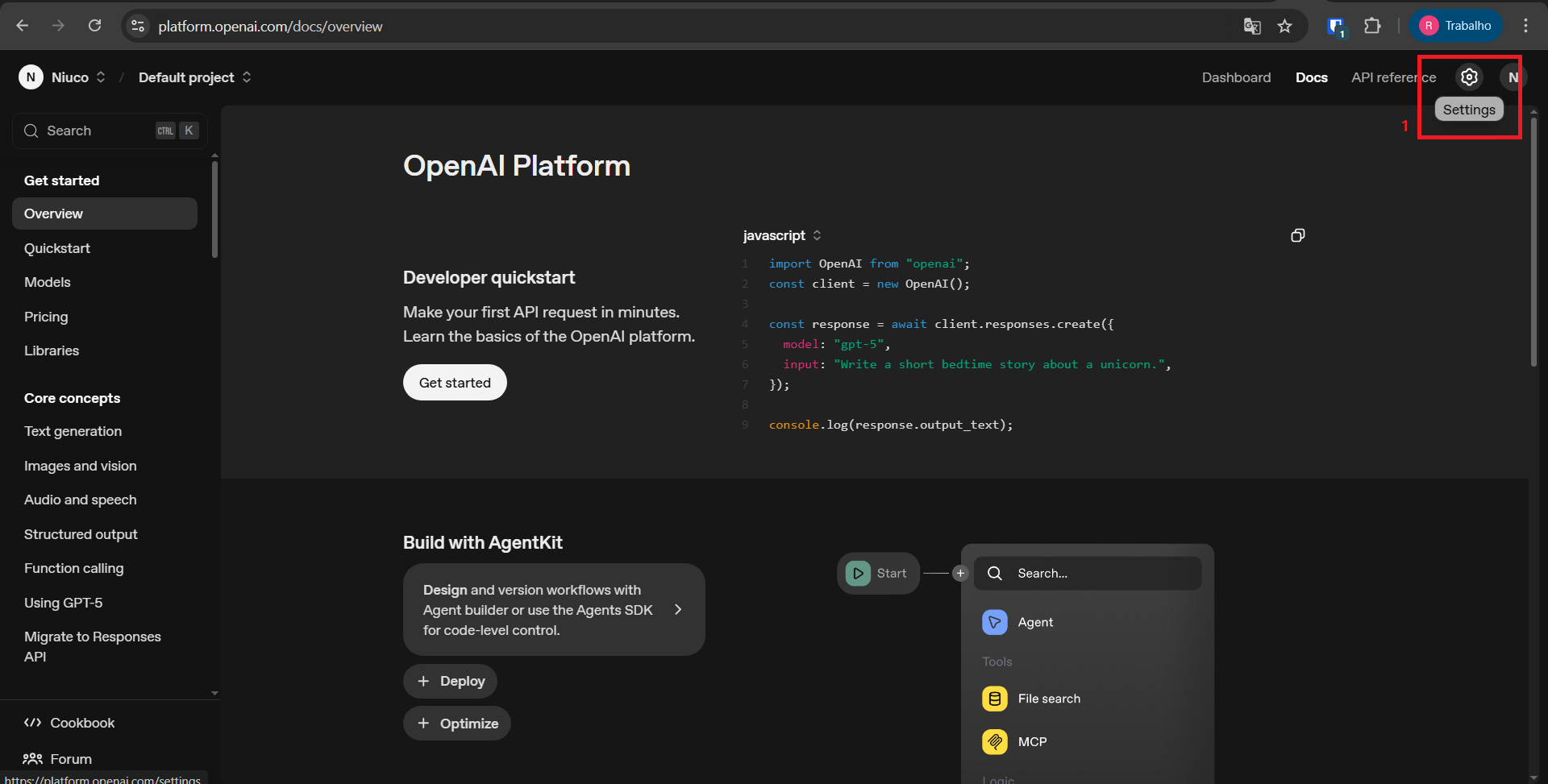Open the N user avatar menu
This screenshot has width=1548, height=784.
tap(1513, 77)
